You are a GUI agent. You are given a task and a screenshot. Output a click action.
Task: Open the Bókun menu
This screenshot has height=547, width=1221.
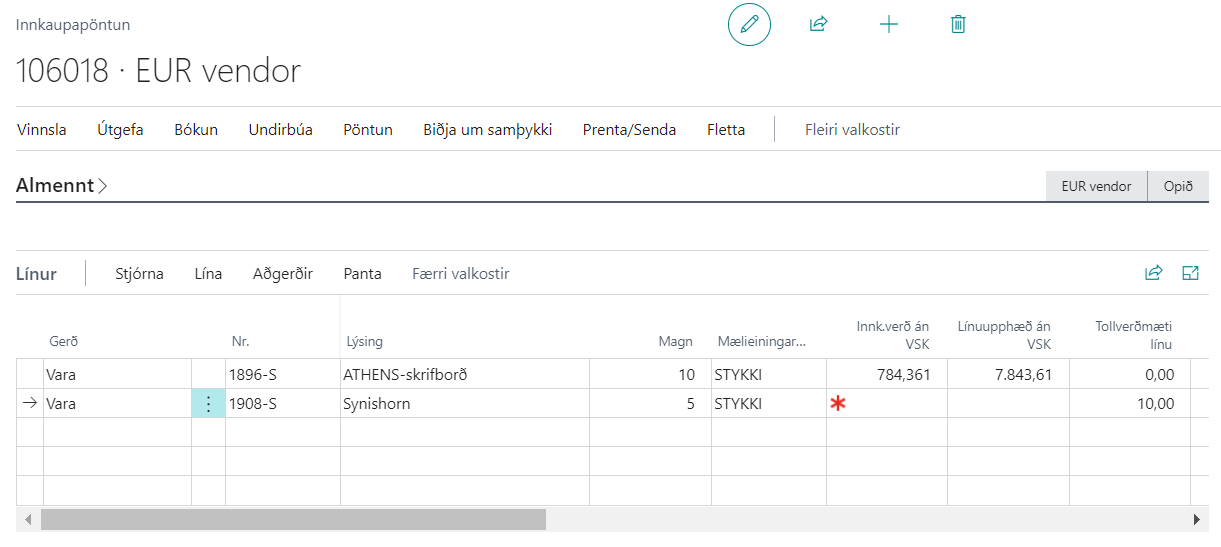click(x=196, y=130)
